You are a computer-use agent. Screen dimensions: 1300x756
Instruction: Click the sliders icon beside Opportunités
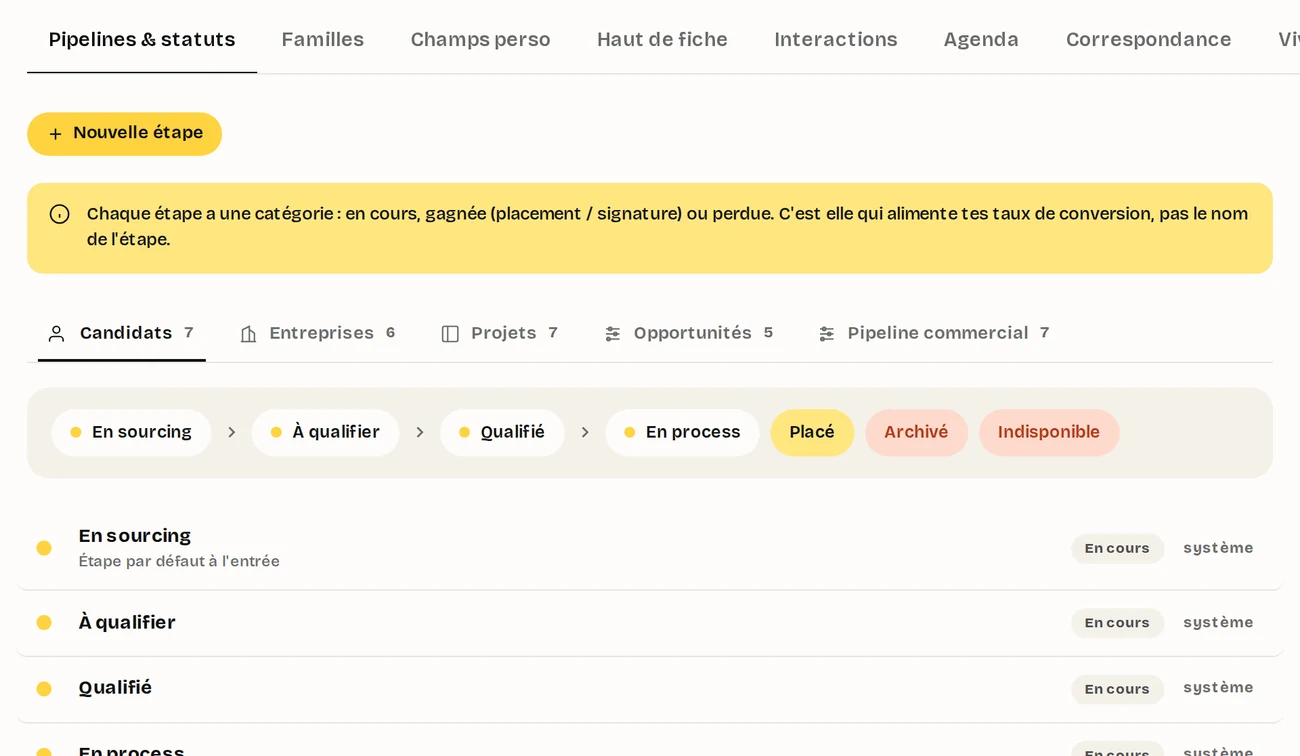point(613,334)
